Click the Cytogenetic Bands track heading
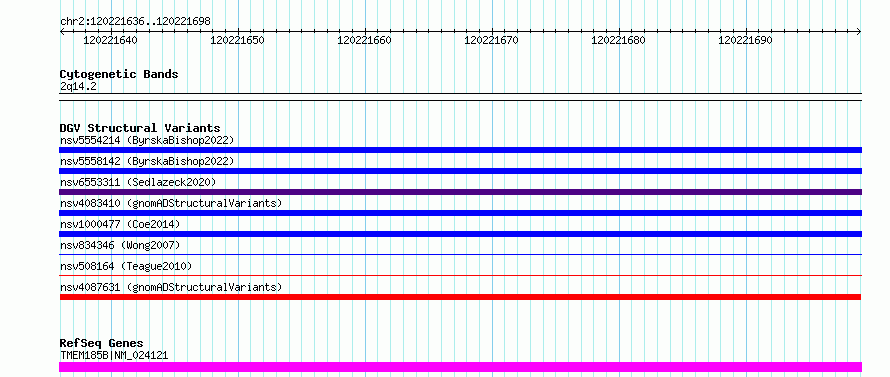Image resolution: width=890 pixels, height=377 pixels. pyautogui.click(x=119, y=74)
